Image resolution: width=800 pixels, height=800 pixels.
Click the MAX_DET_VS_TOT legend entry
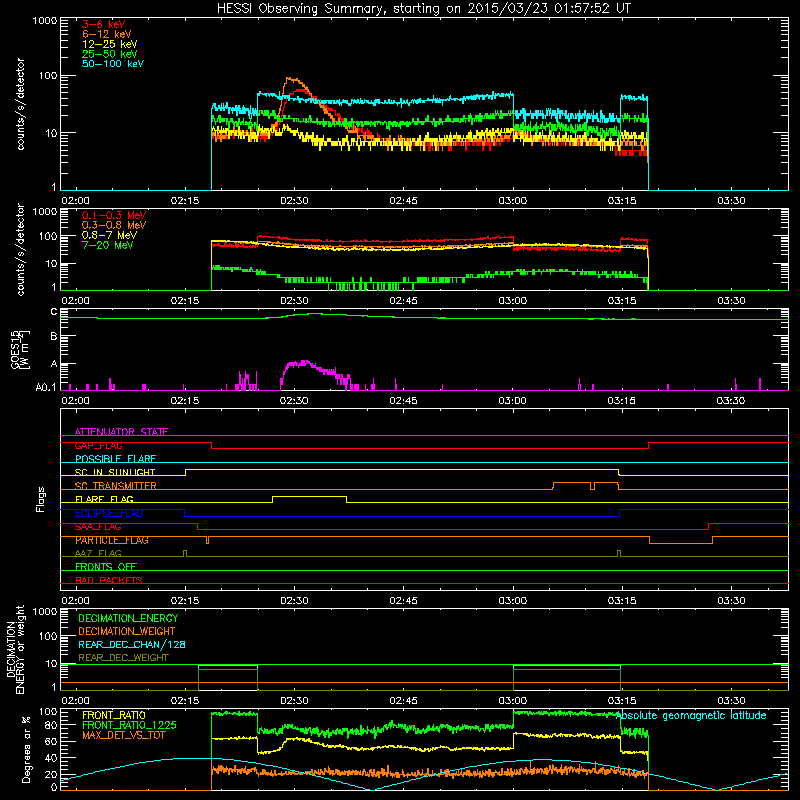[x=124, y=735]
